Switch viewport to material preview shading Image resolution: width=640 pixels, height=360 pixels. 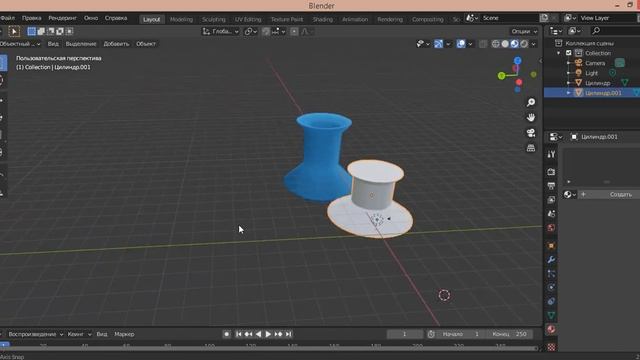point(514,44)
